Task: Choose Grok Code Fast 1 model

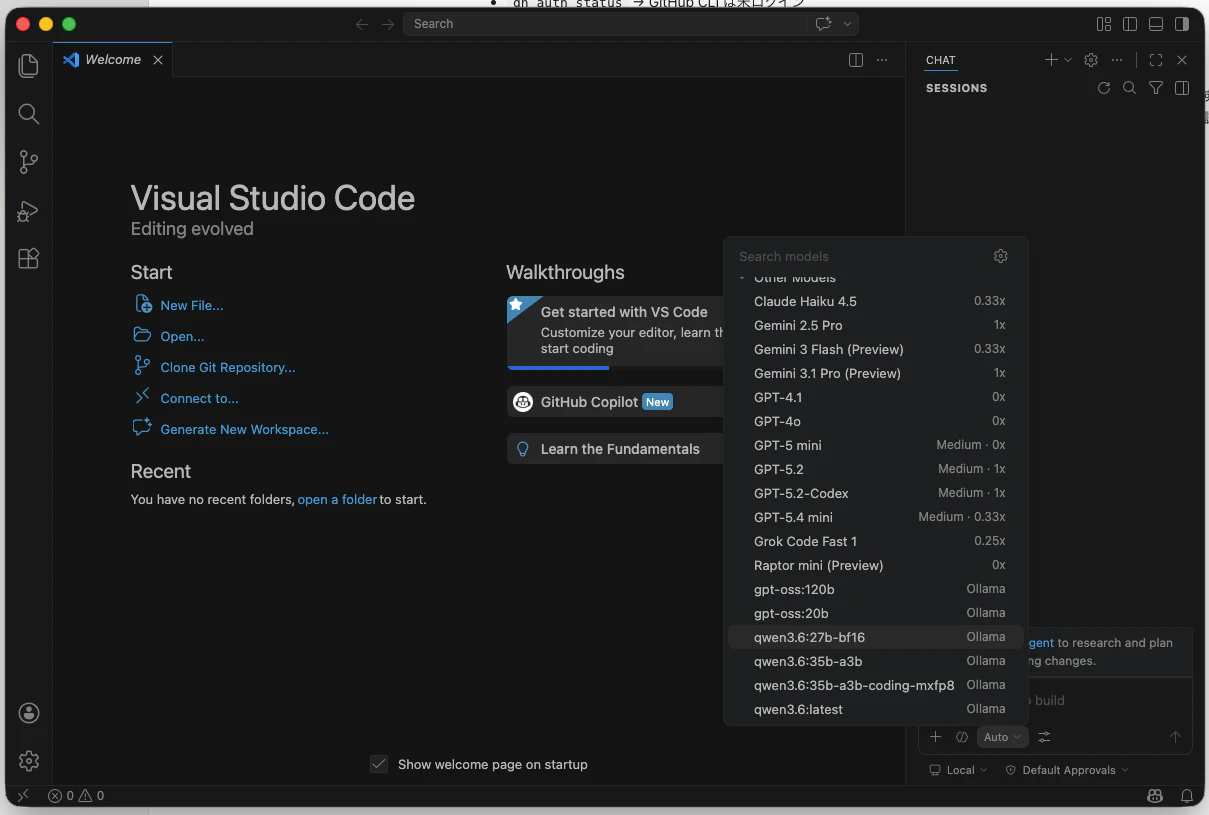Action: click(876, 541)
